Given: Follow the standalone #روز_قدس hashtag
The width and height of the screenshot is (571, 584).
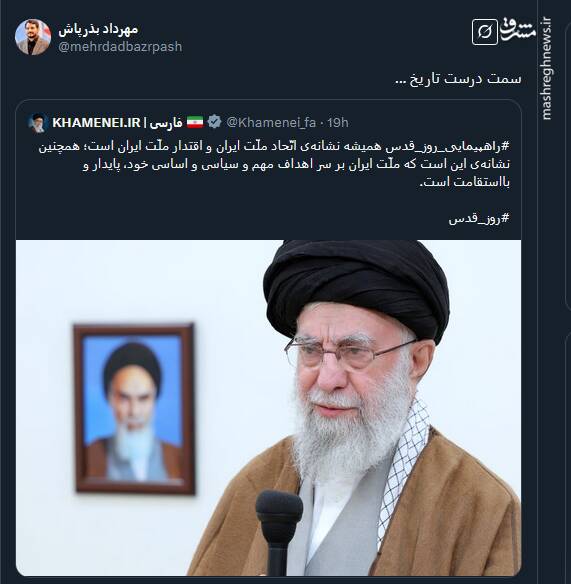Looking at the screenshot, I should 479,219.
